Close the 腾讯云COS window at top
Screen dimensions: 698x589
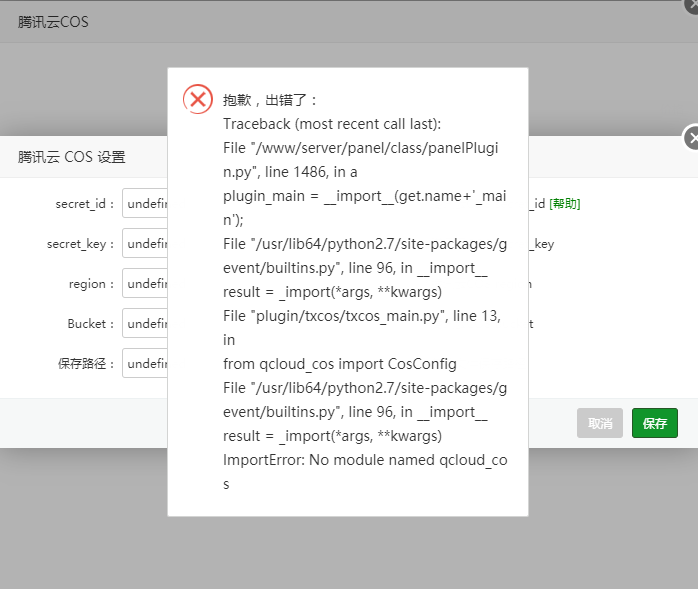(x=691, y=5)
